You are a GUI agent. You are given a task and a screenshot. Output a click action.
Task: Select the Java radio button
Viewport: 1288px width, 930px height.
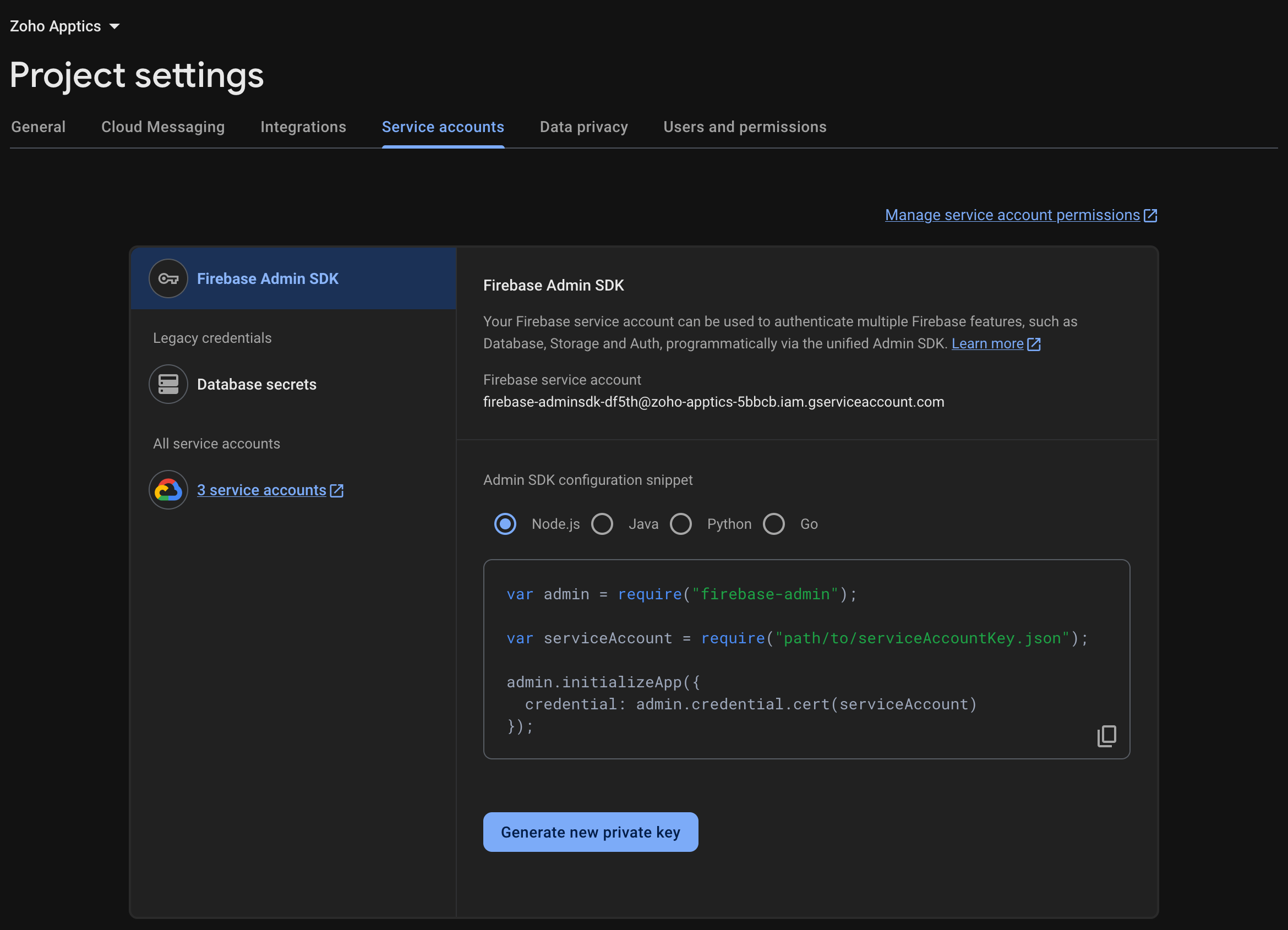click(x=602, y=524)
